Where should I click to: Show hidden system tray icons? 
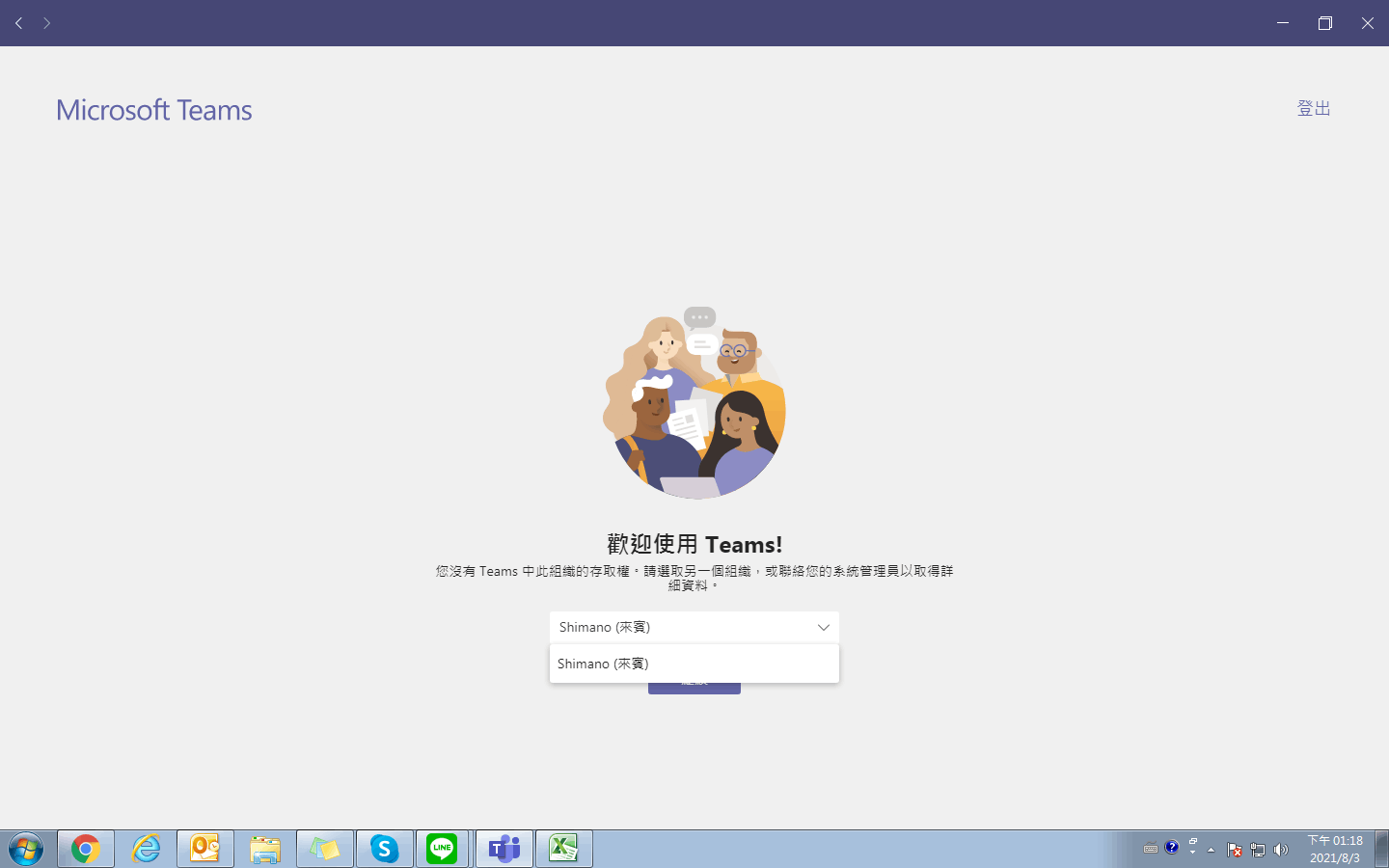(1212, 850)
